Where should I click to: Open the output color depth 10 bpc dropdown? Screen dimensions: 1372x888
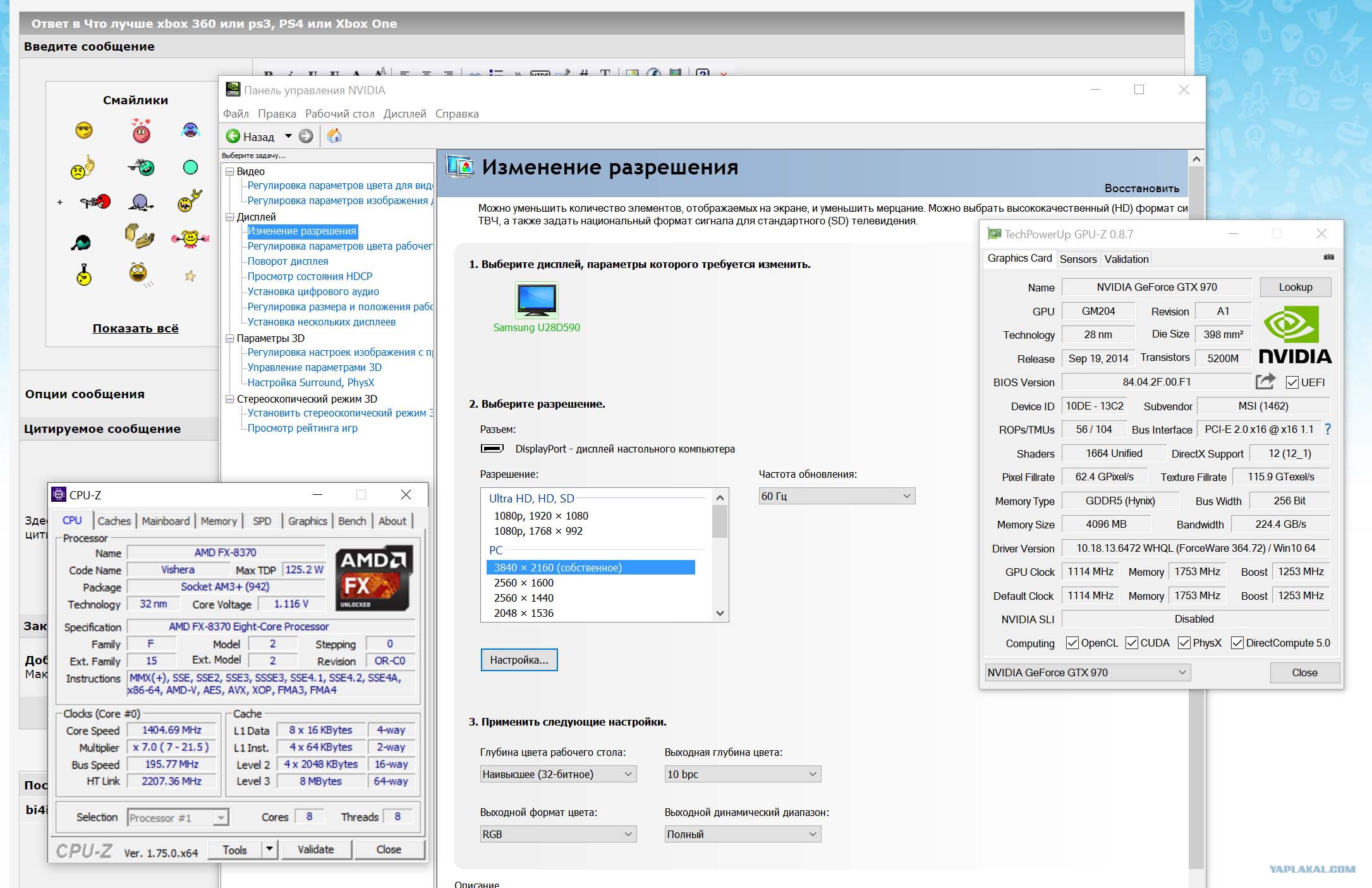[743, 774]
